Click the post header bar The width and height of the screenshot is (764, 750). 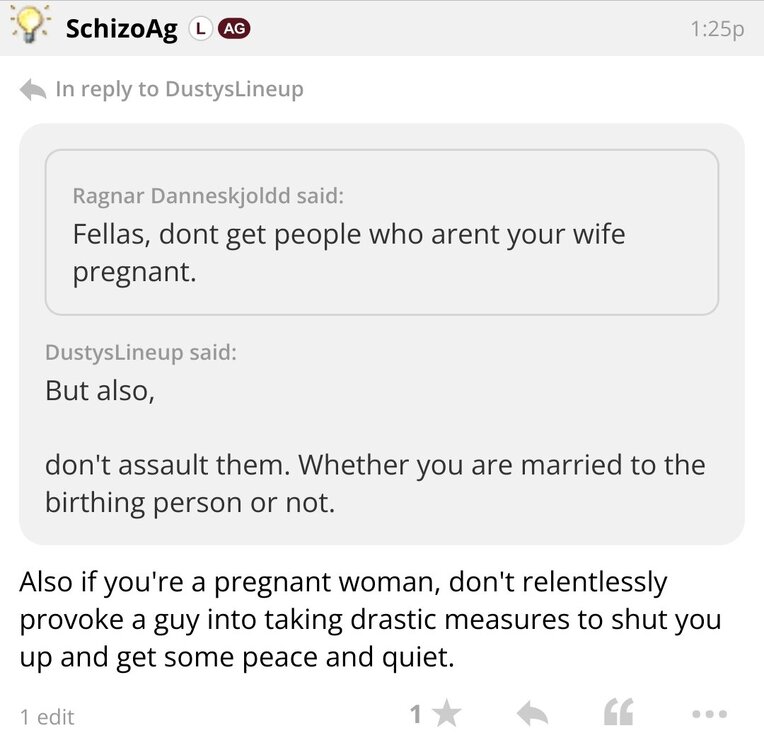click(450, 28)
